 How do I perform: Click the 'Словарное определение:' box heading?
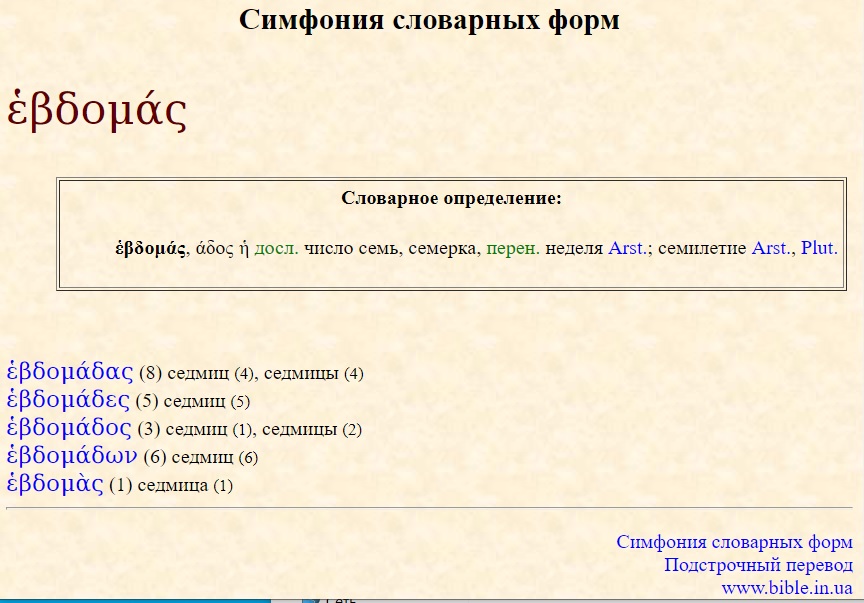click(x=451, y=198)
